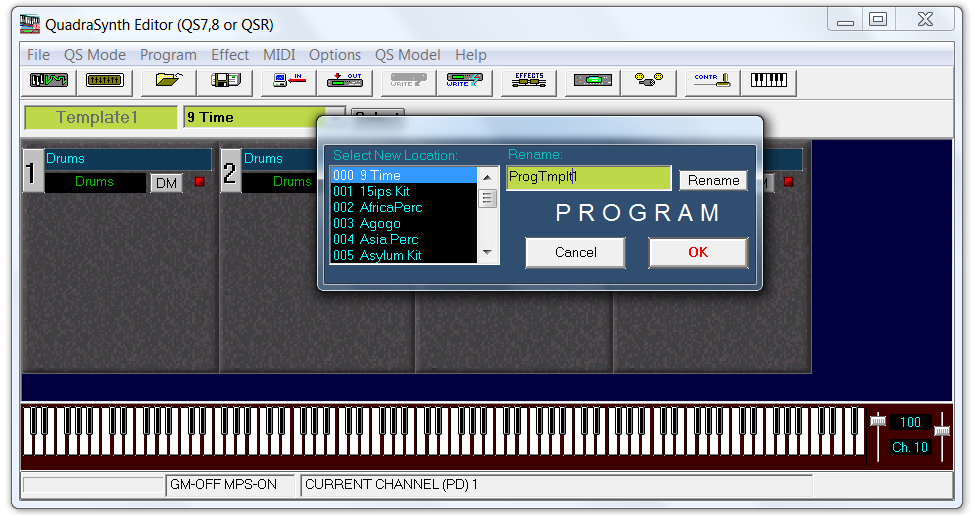Click the open folder toolbar icon
Viewport: 972px width, 515px height.
coord(168,81)
